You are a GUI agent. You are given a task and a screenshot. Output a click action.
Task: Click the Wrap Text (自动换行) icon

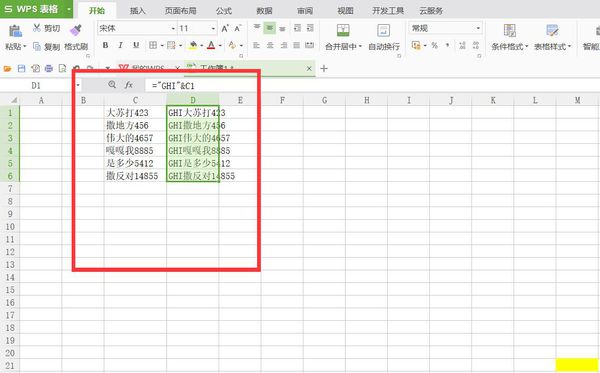[383, 30]
